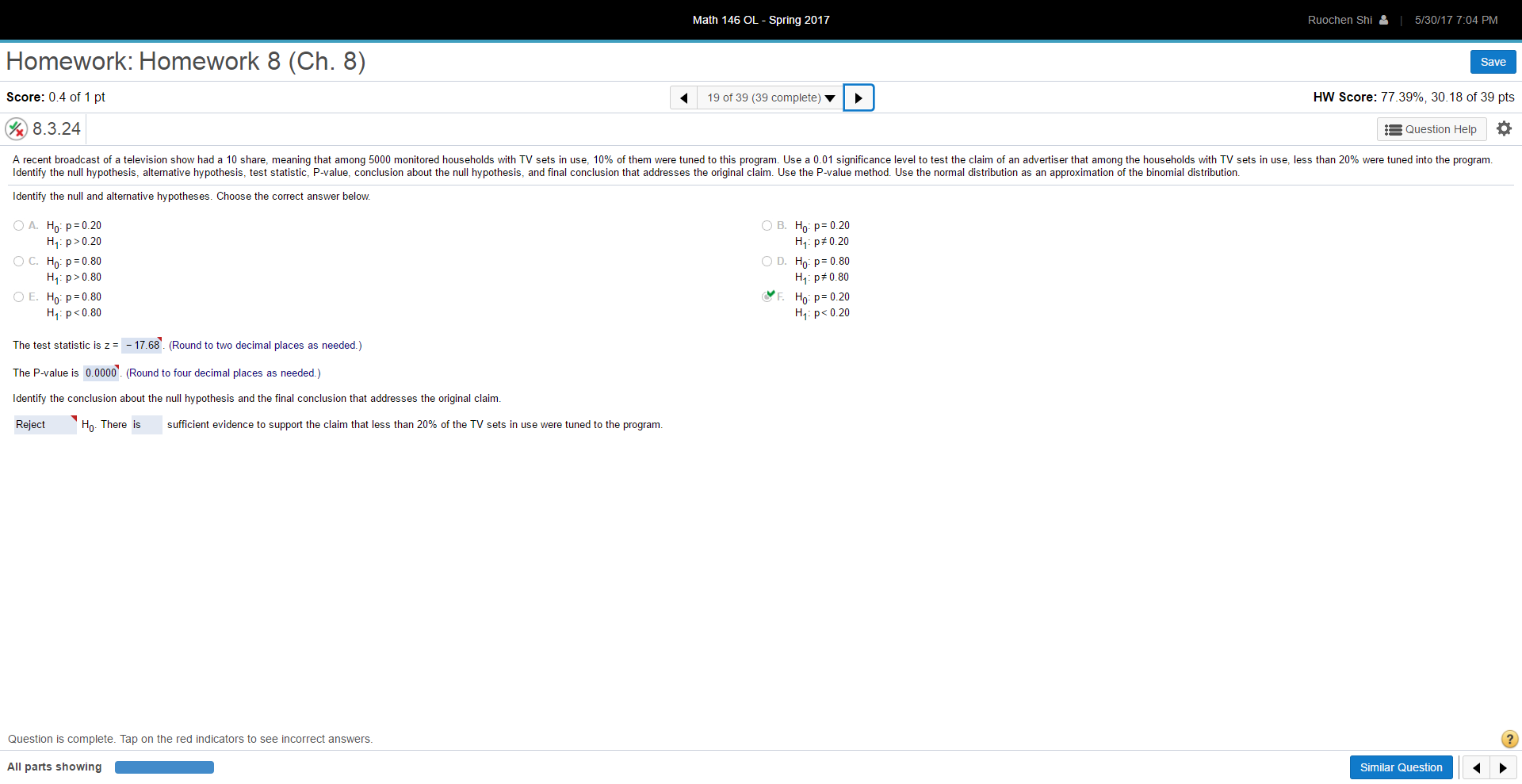The width and height of the screenshot is (1522, 784).
Task: Select answer choice E for the hypotheses
Action: [17, 296]
